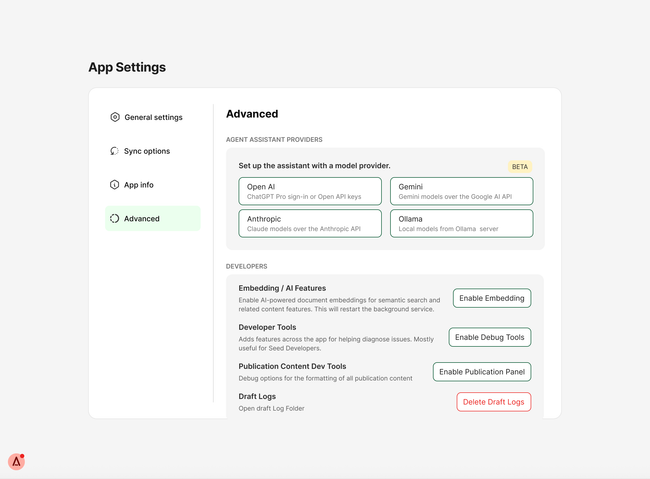Go to the App info tab label
The height and width of the screenshot is (479, 650).
click(139, 185)
